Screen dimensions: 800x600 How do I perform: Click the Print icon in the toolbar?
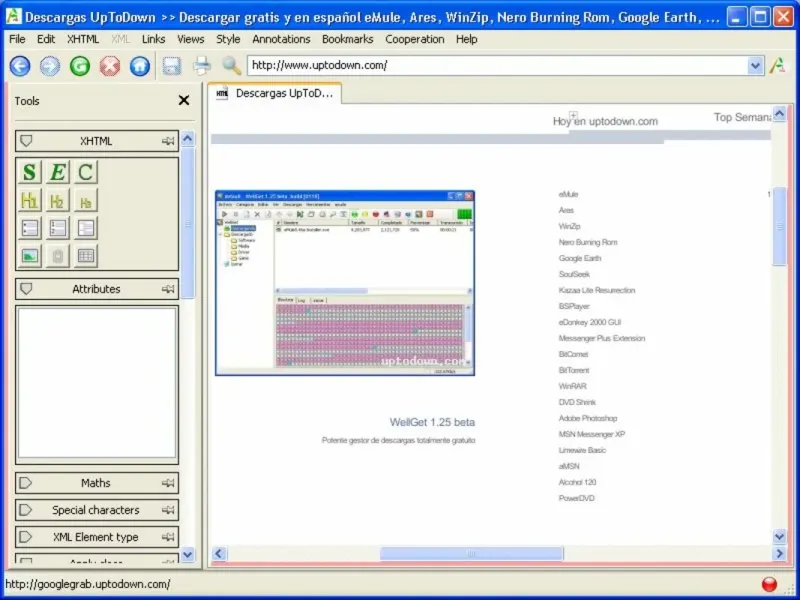201,66
